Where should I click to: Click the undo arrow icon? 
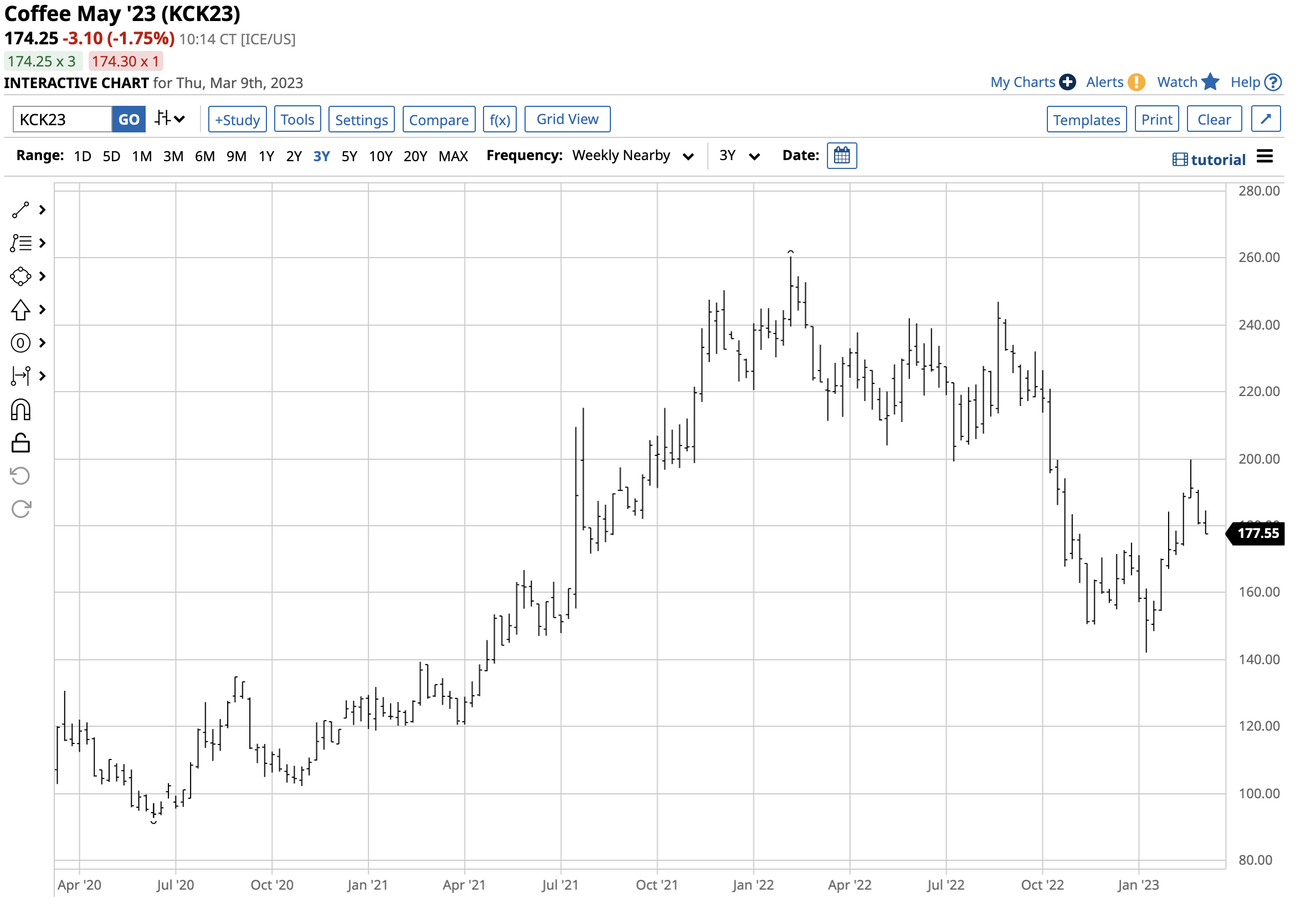(x=20, y=476)
